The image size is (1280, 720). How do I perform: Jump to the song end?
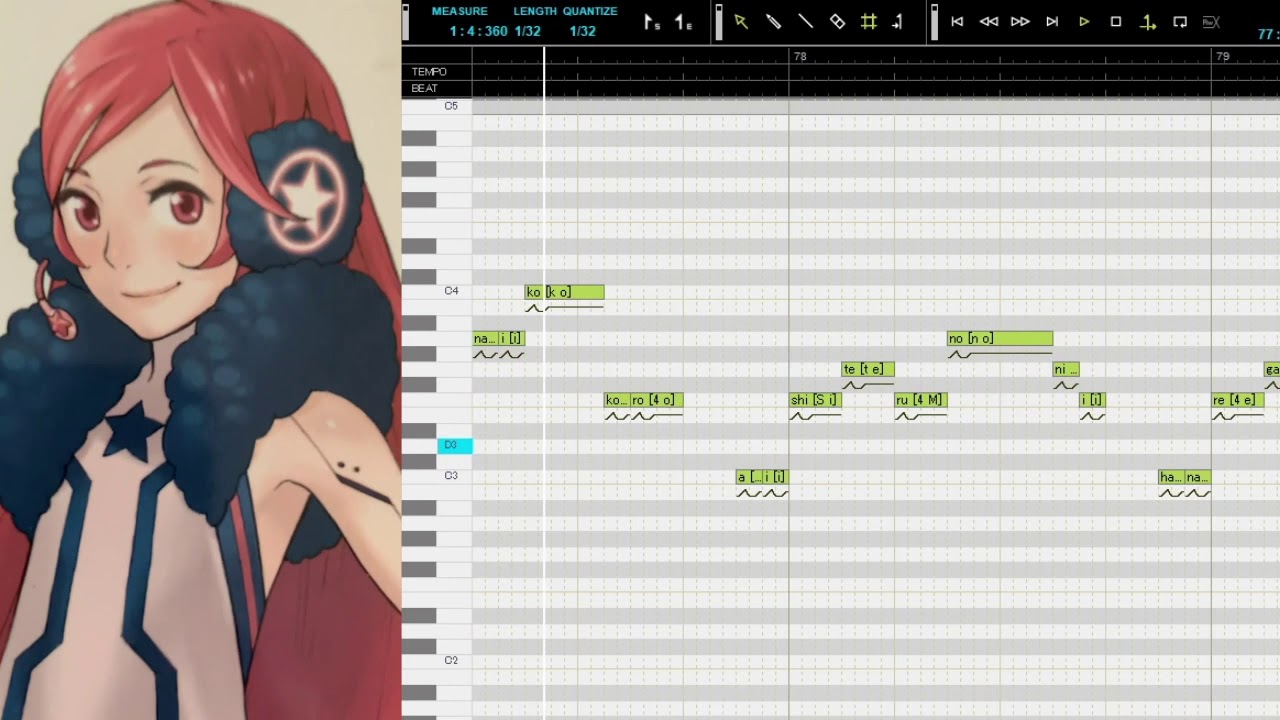pos(1052,21)
